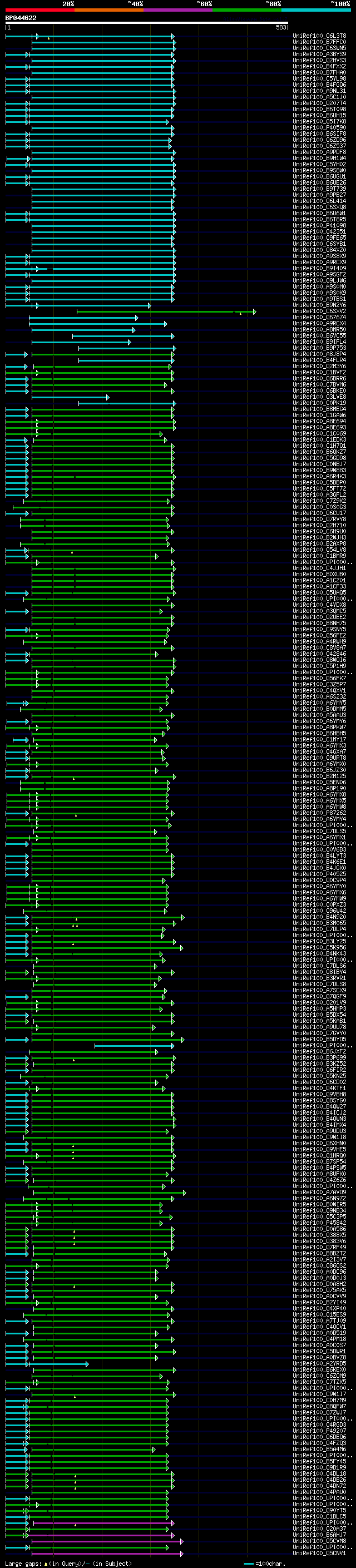This screenshot has height=1568, width=356.
Task: Click the green alignment arrow for UniRef100_C6SXV2
Action: pos(166,311)
